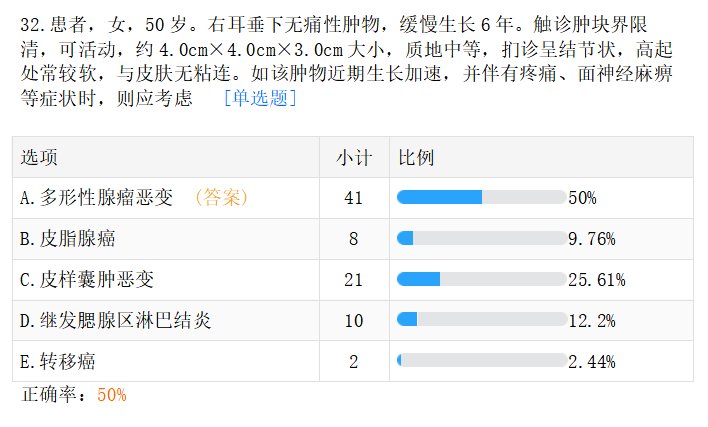Click the 25.61% progress bar
The image size is (708, 427).
tap(481, 280)
